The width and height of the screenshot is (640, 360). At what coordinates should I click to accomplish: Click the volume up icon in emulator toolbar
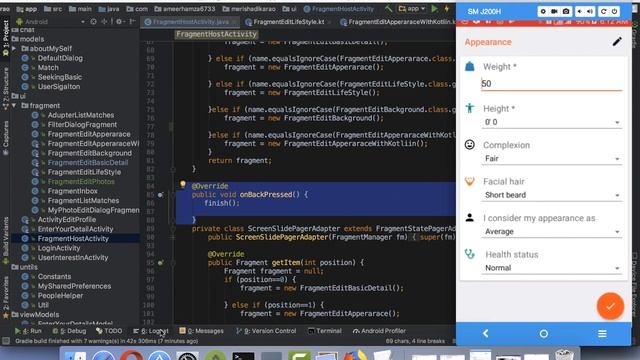tap(590, 11)
